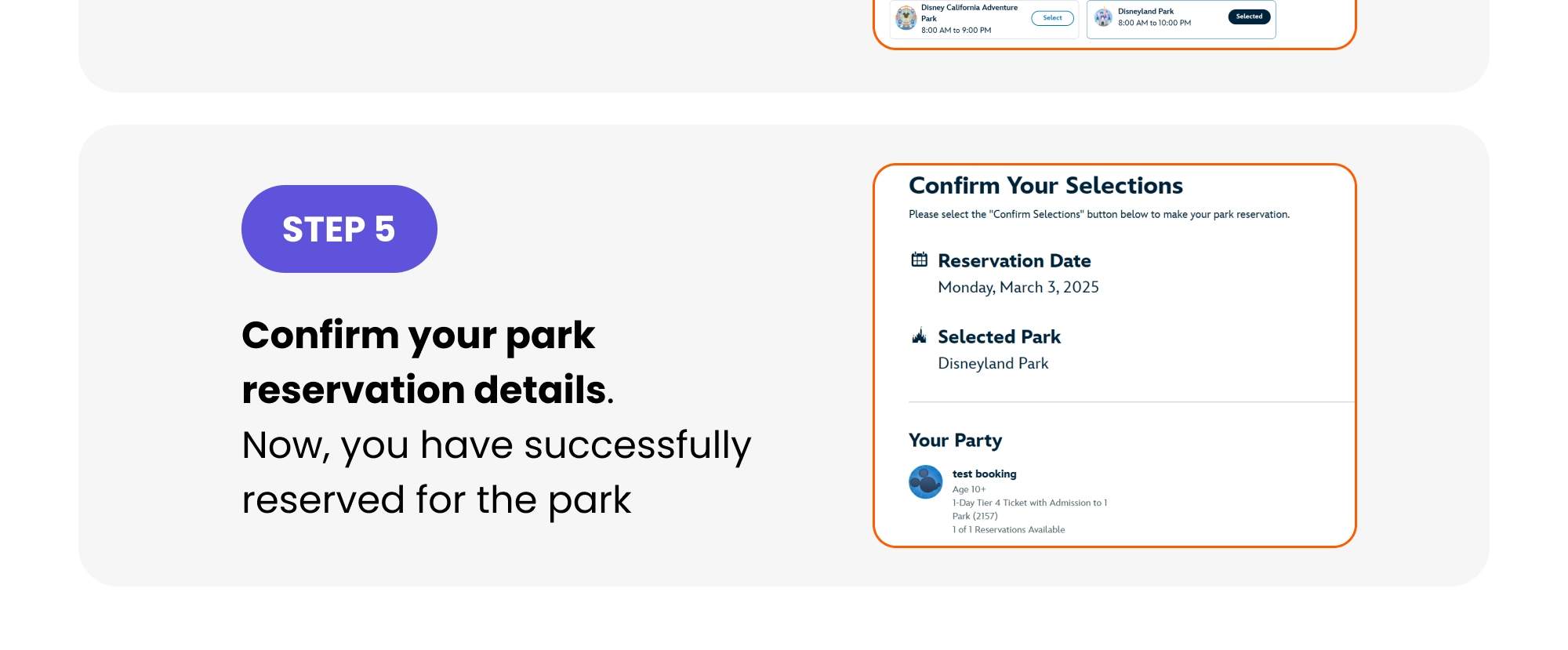Click the Mickey avatar for test booking
The height and width of the screenshot is (650, 1568).
(x=925, y=481)
